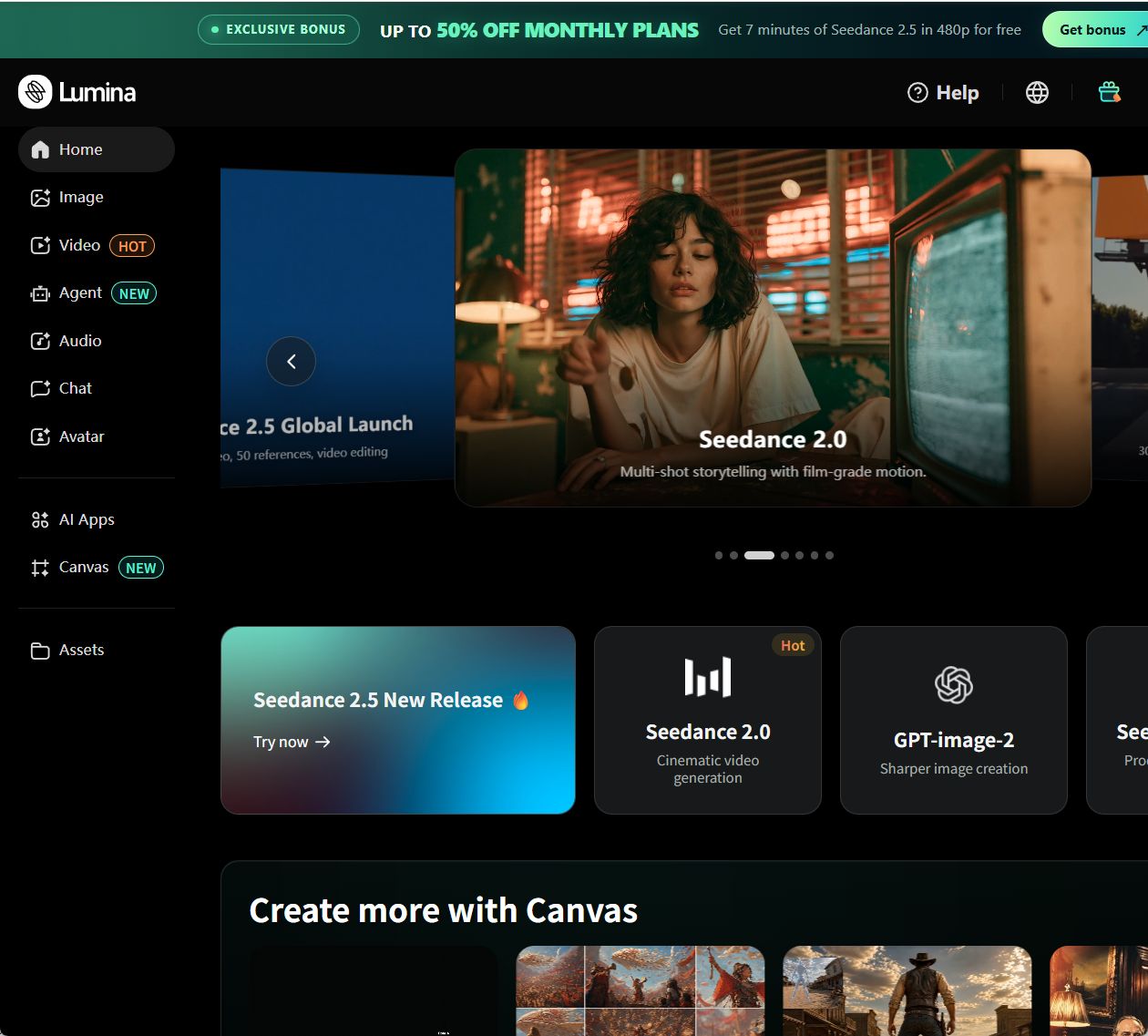Click the Avatar sidebar icon
This screenshot has height=1036, width=1148.
click(40, 436)
